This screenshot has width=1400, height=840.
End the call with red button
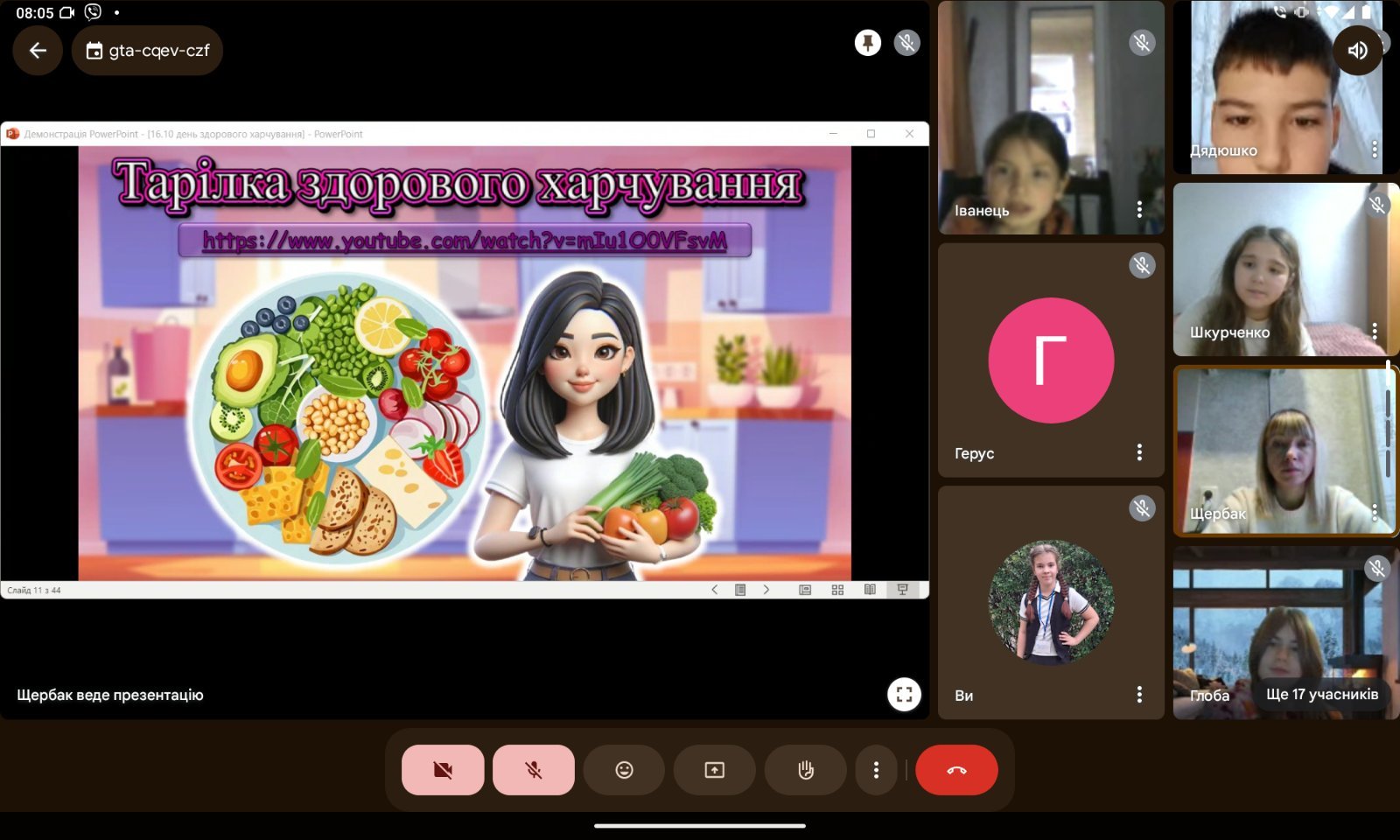coord(956,770)
